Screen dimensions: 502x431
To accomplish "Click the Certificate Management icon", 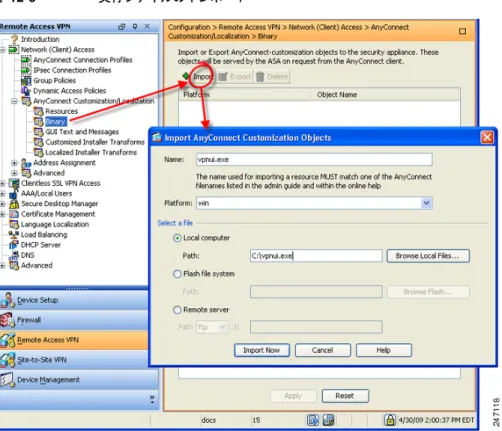I will tap(14, 214).
